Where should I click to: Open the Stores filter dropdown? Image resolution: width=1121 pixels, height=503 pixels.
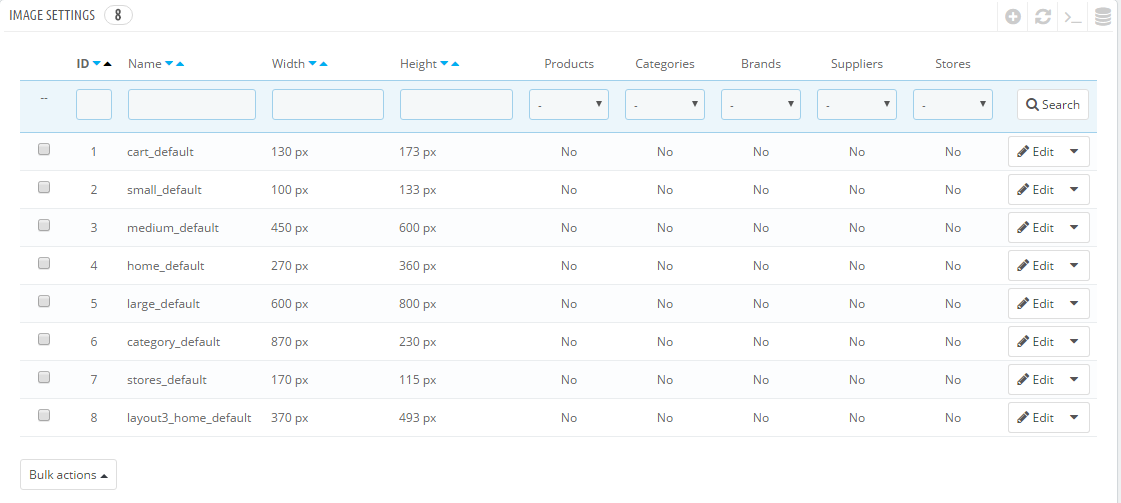coord(953,104)
